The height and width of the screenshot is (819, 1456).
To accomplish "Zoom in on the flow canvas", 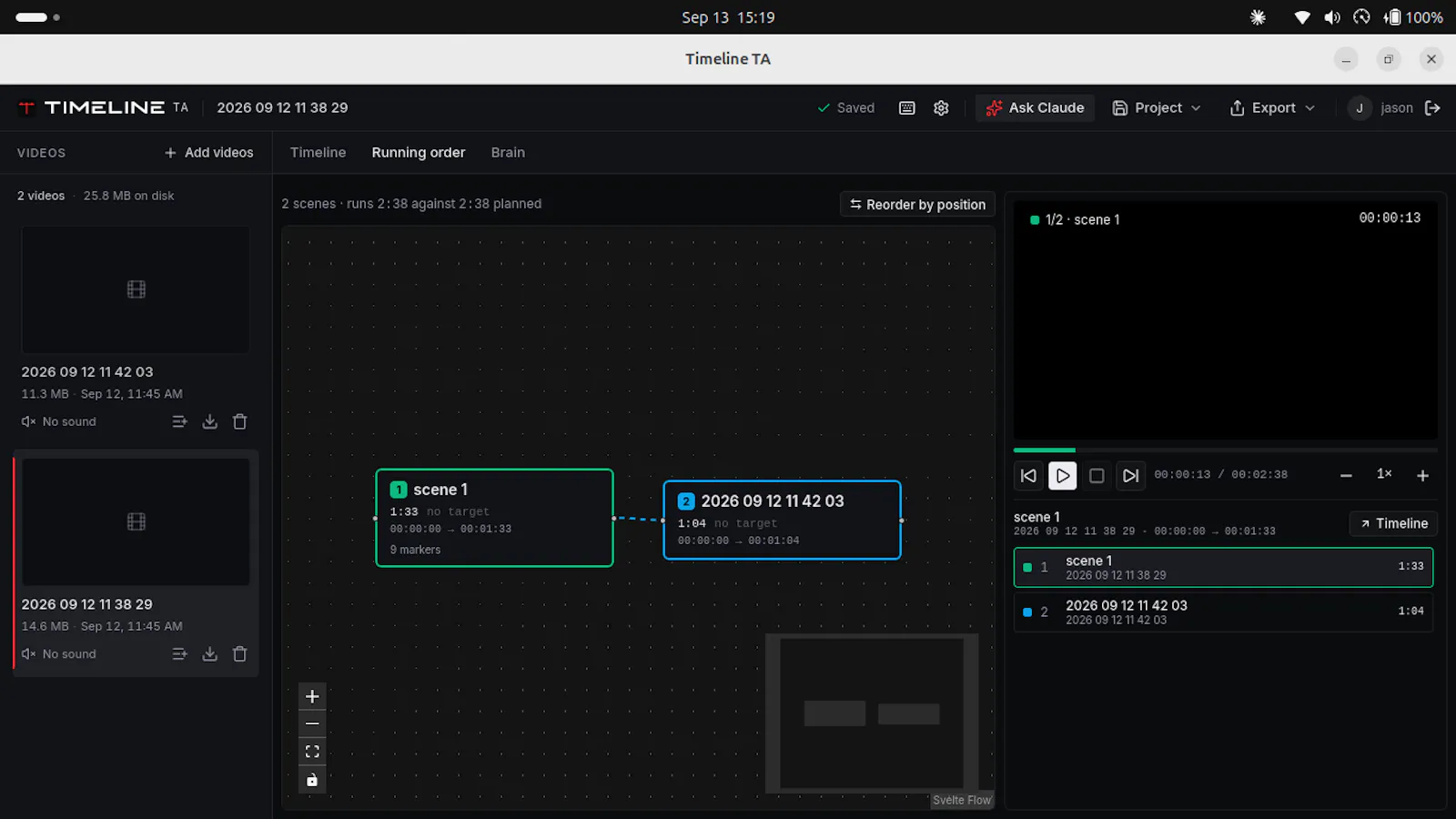I will coord(312,696).
